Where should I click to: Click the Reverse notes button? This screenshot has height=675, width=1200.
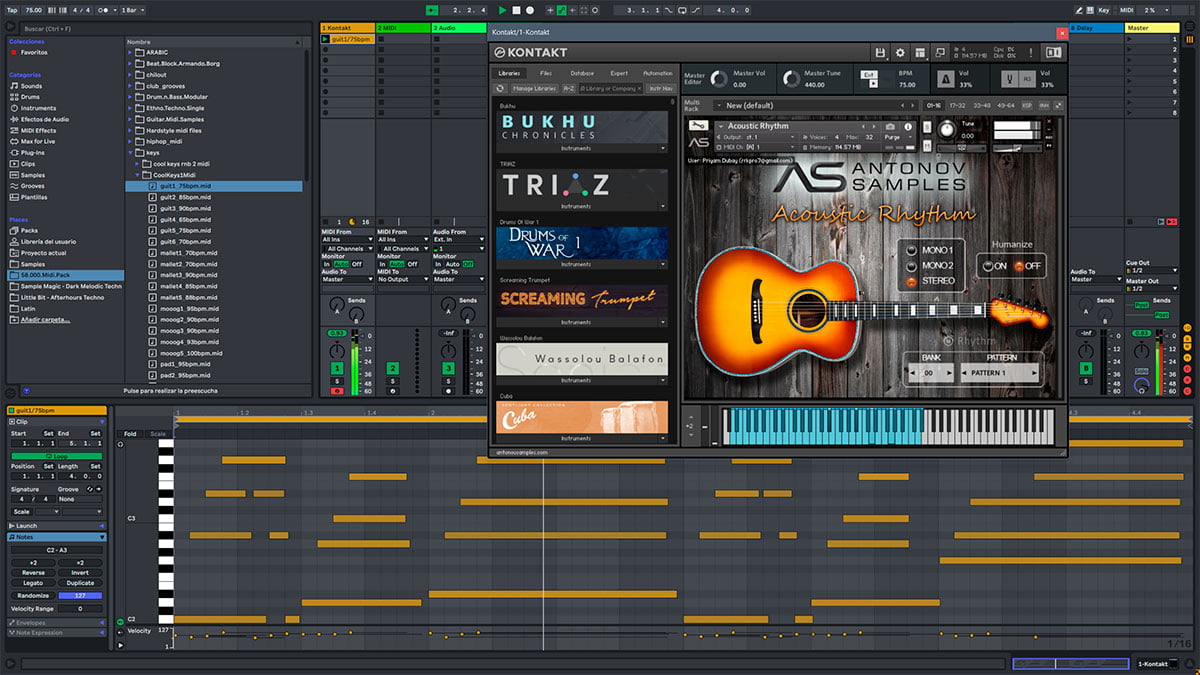click(32, 573)
